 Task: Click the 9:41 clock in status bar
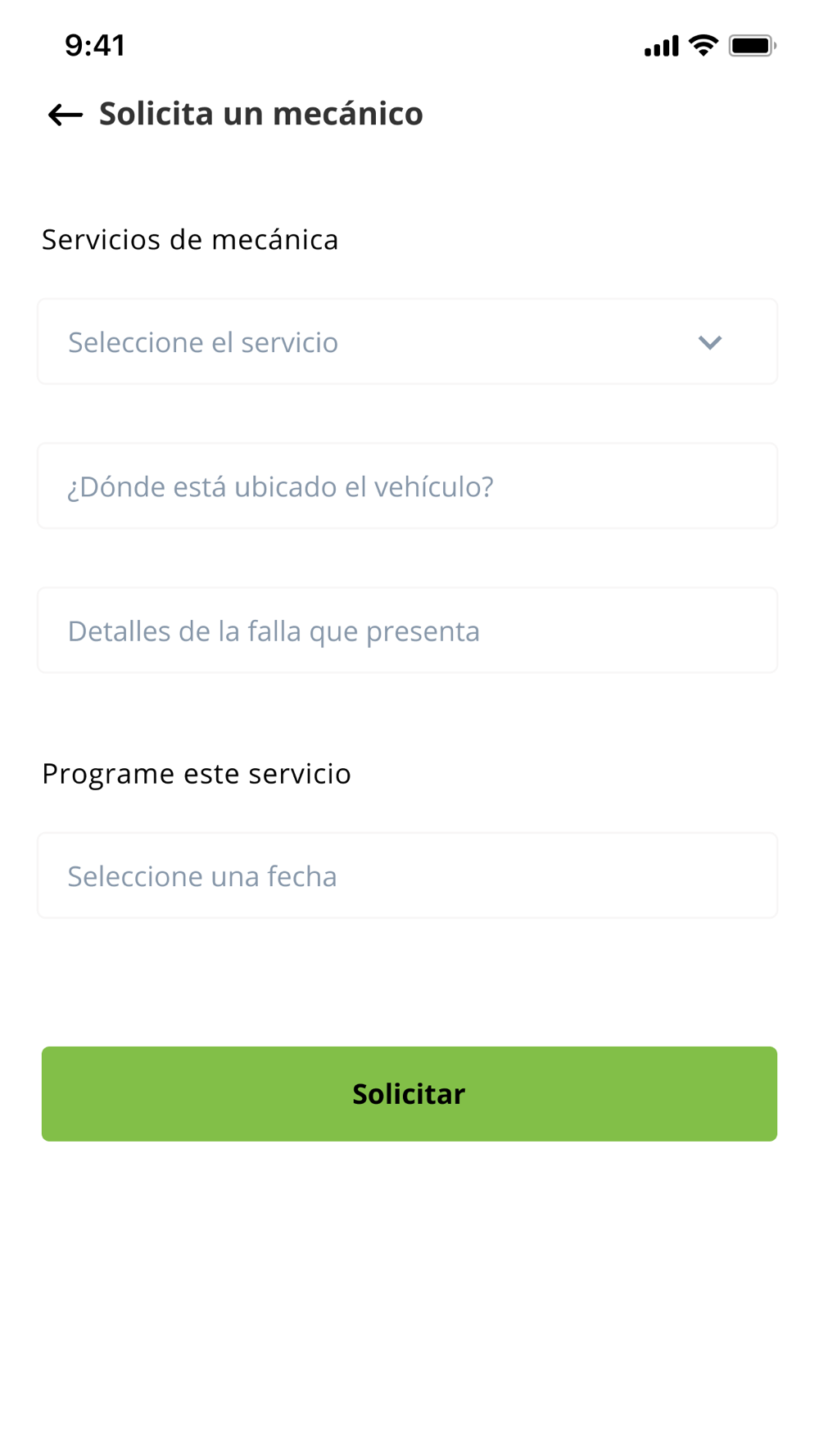tap(95, 46)
